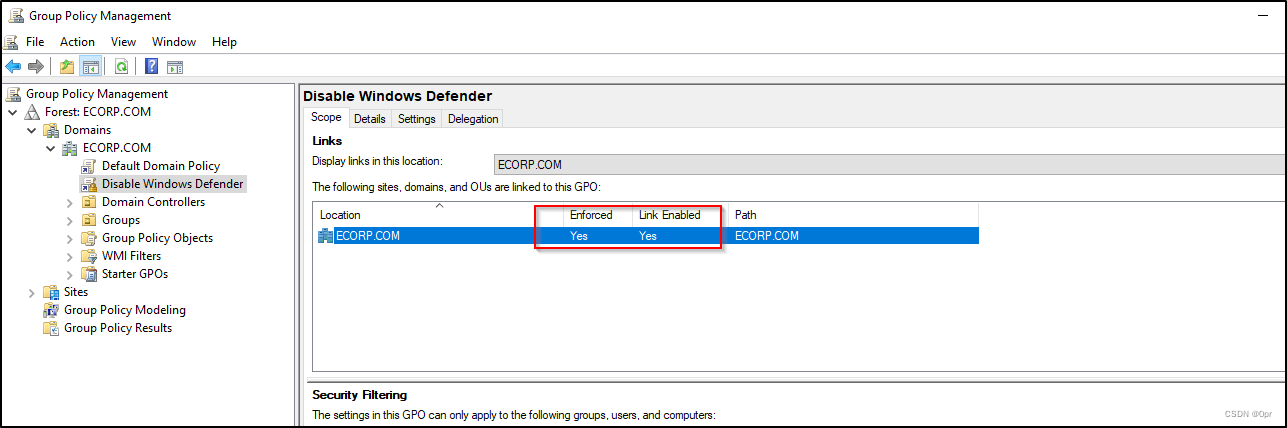Select Group Policy Results in tree
The height and width of the screenshot is (428, 1287).
click(118, 328)
